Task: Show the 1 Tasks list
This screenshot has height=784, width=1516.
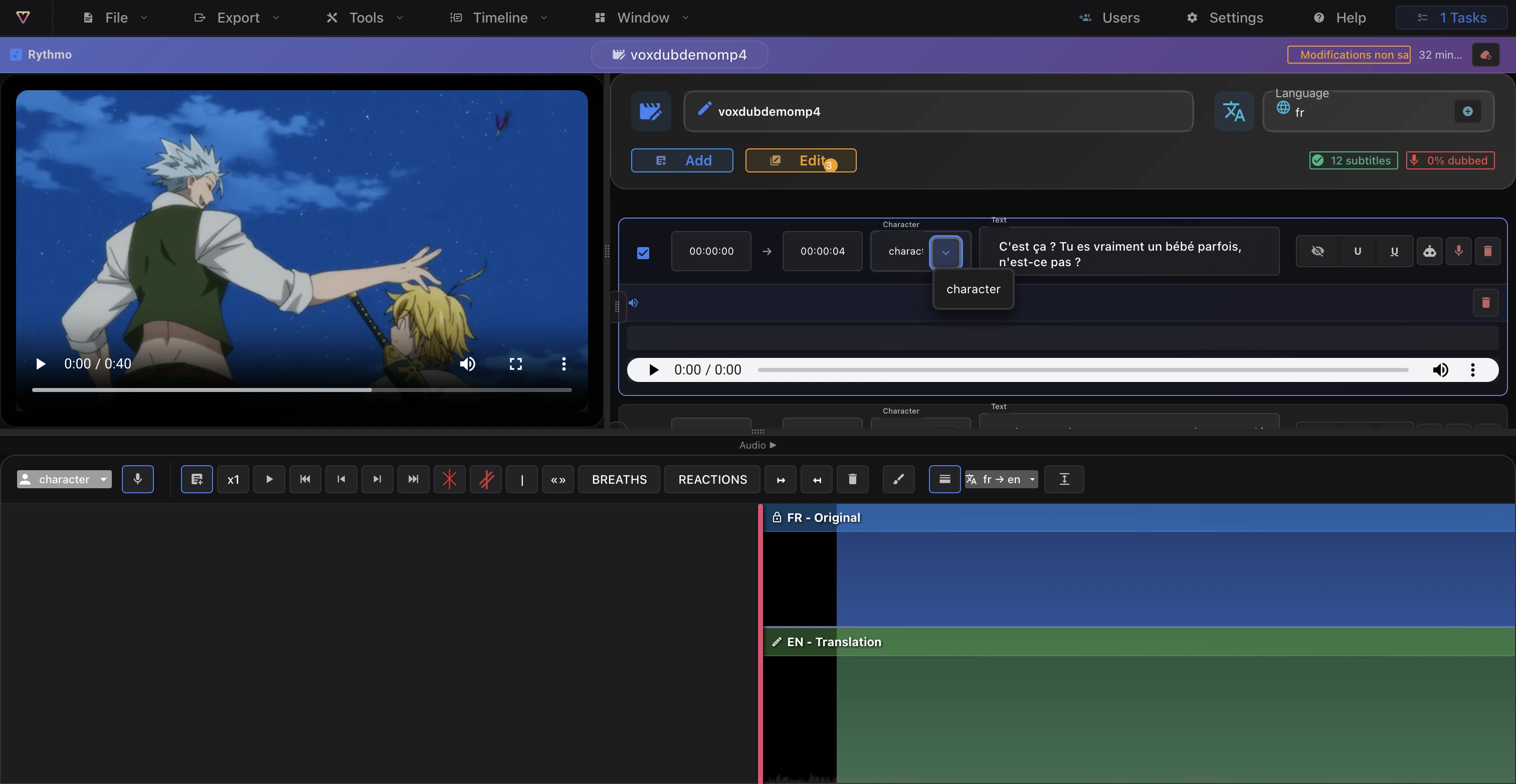Action: click(1451, 18)
